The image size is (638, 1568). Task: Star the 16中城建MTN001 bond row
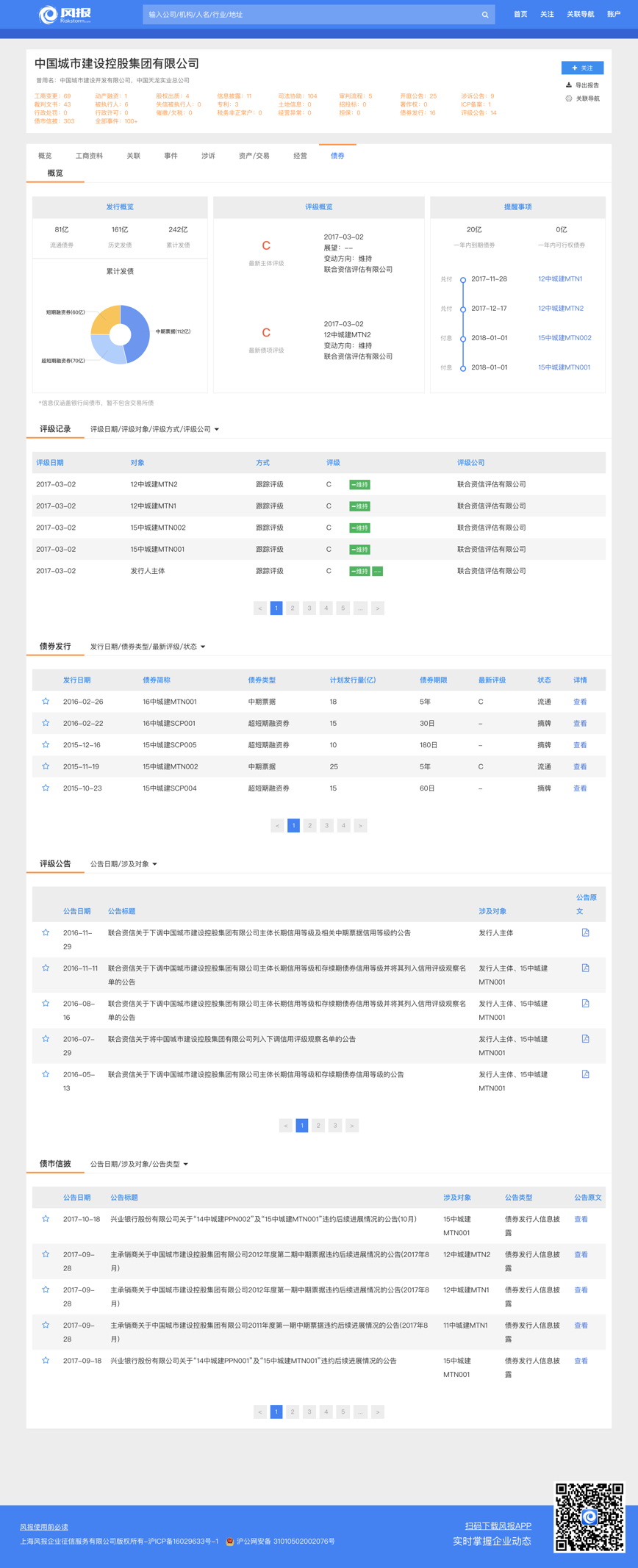46,701
